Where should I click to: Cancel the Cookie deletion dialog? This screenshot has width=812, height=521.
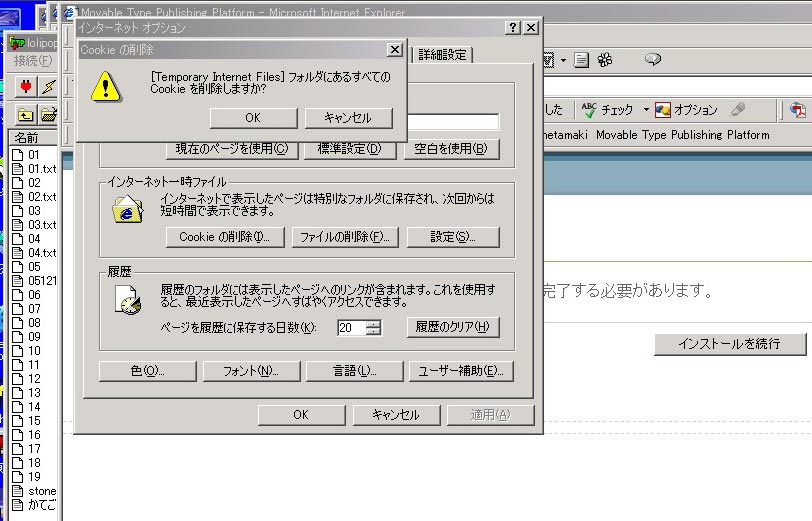pyautogui.click(x=347, y=117)
